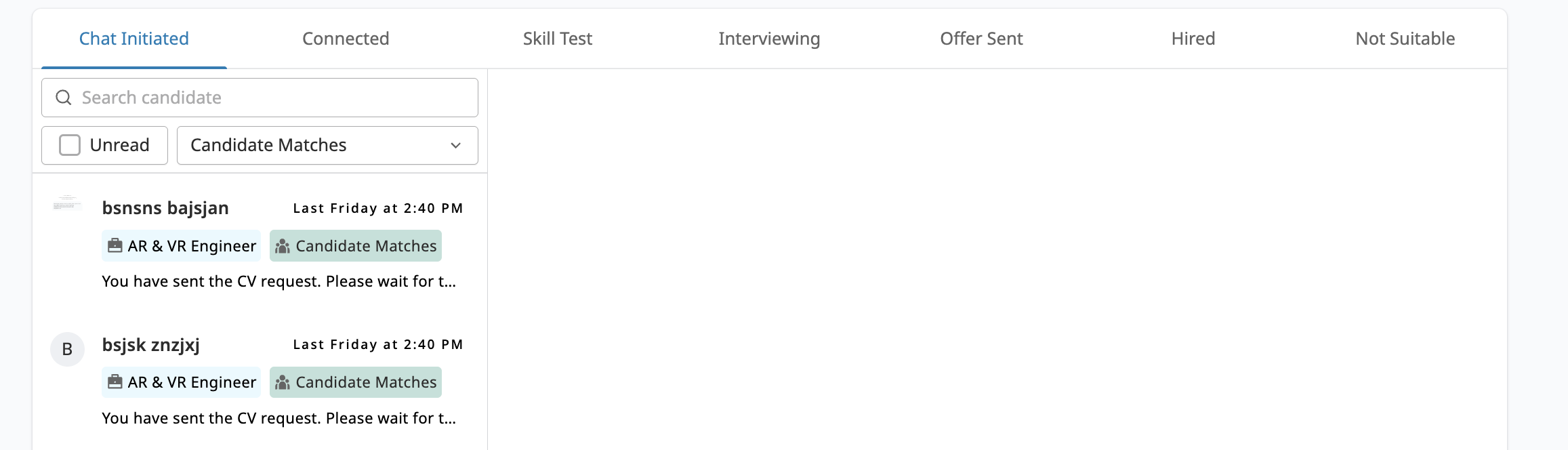Open the Not Suitable tab

1405,39
